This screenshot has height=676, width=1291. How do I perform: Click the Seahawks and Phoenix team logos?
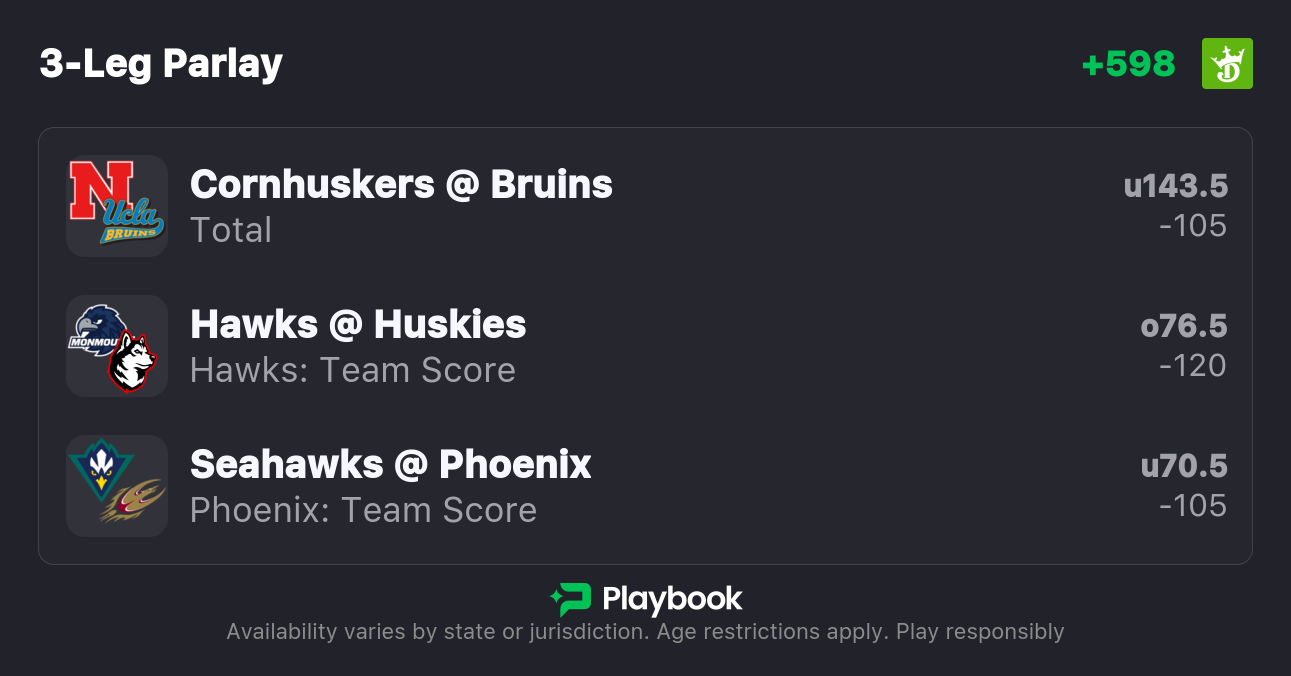(x=116, y=486)
